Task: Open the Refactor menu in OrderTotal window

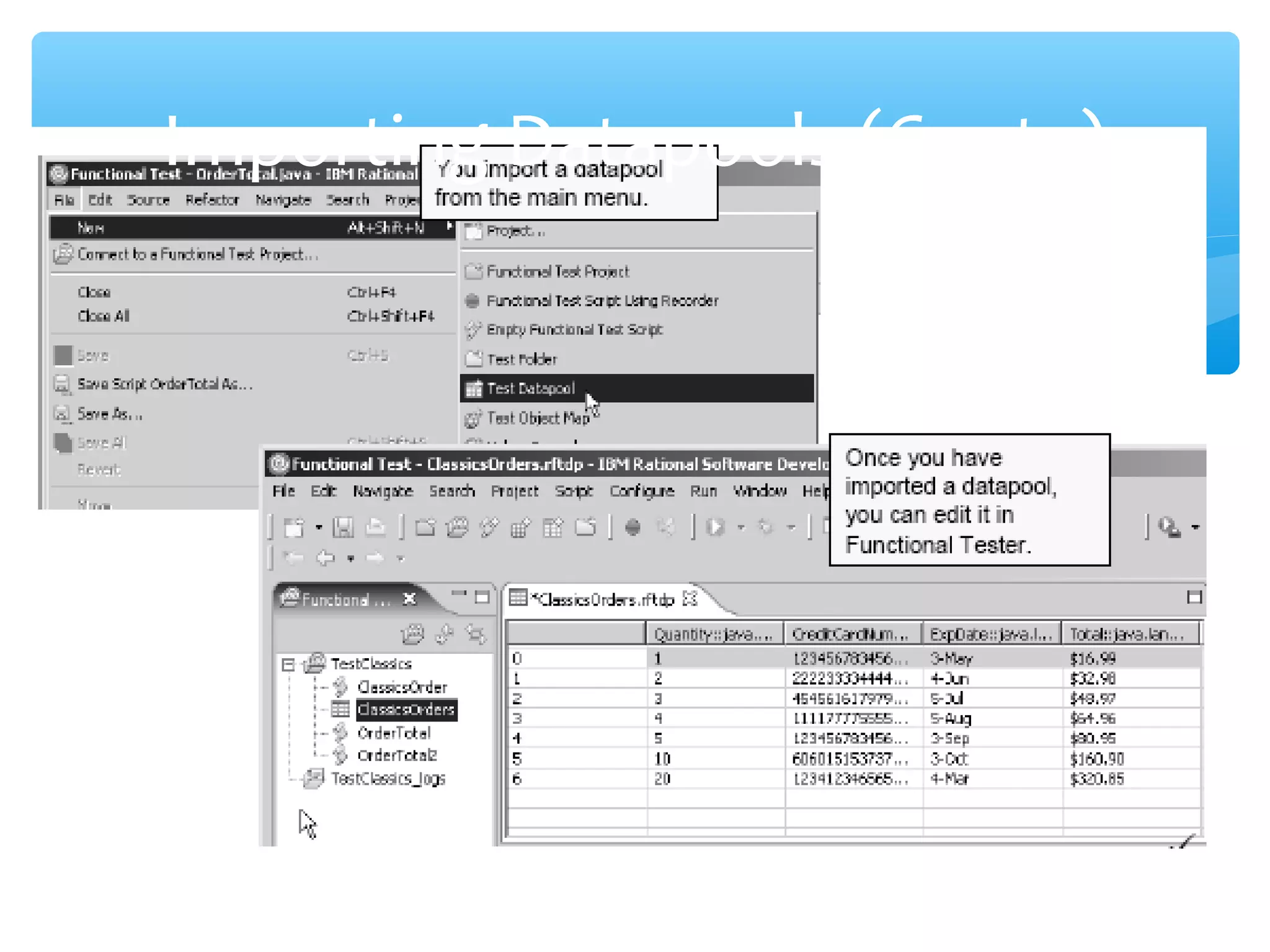Action: point(212,200)
